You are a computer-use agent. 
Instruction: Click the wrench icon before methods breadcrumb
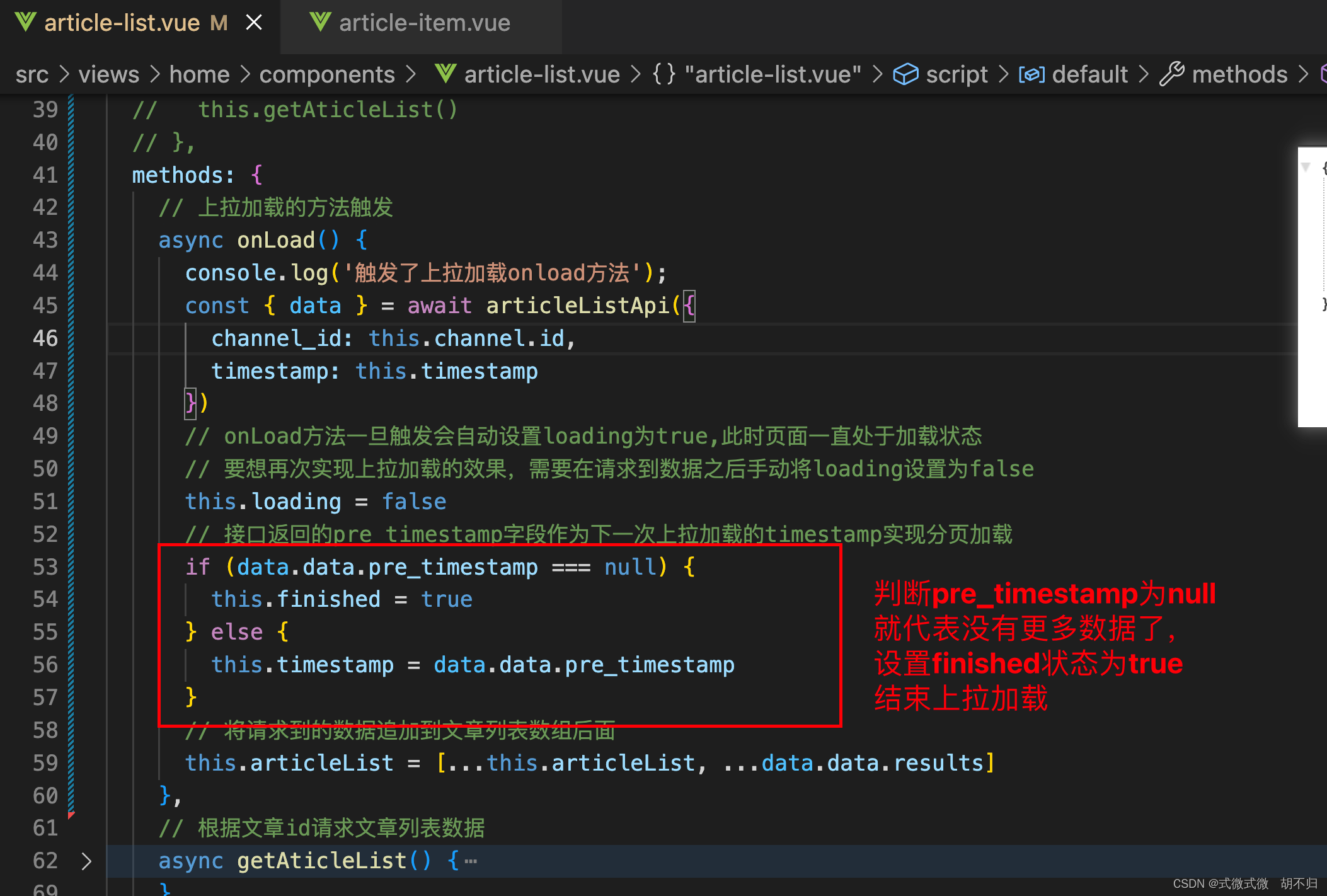click(x=1172, y=74)
